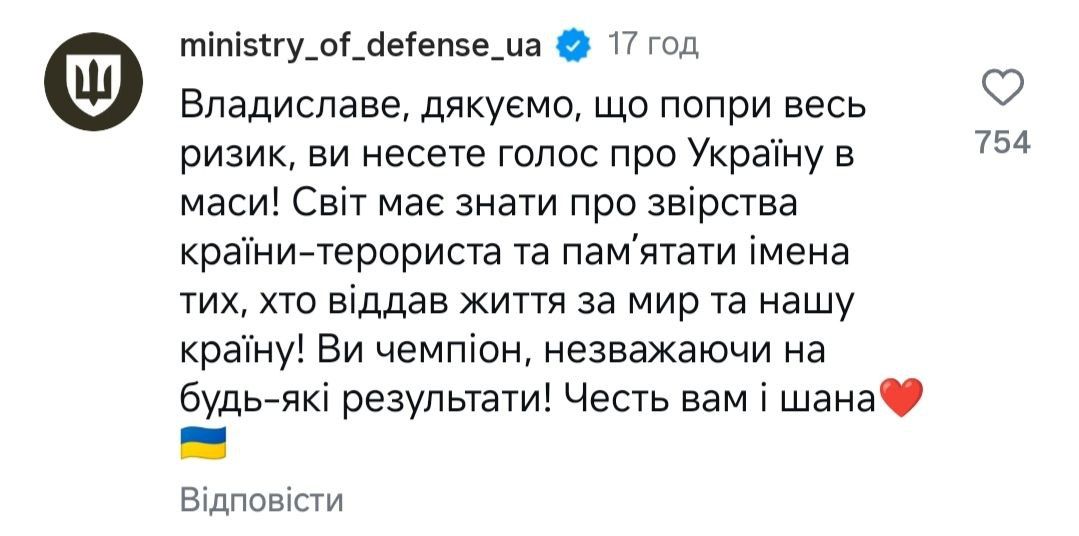This screenshot has height=536, width=1079.
Task: View likes by clicking the 754 count
Action: pos(1002,143)
